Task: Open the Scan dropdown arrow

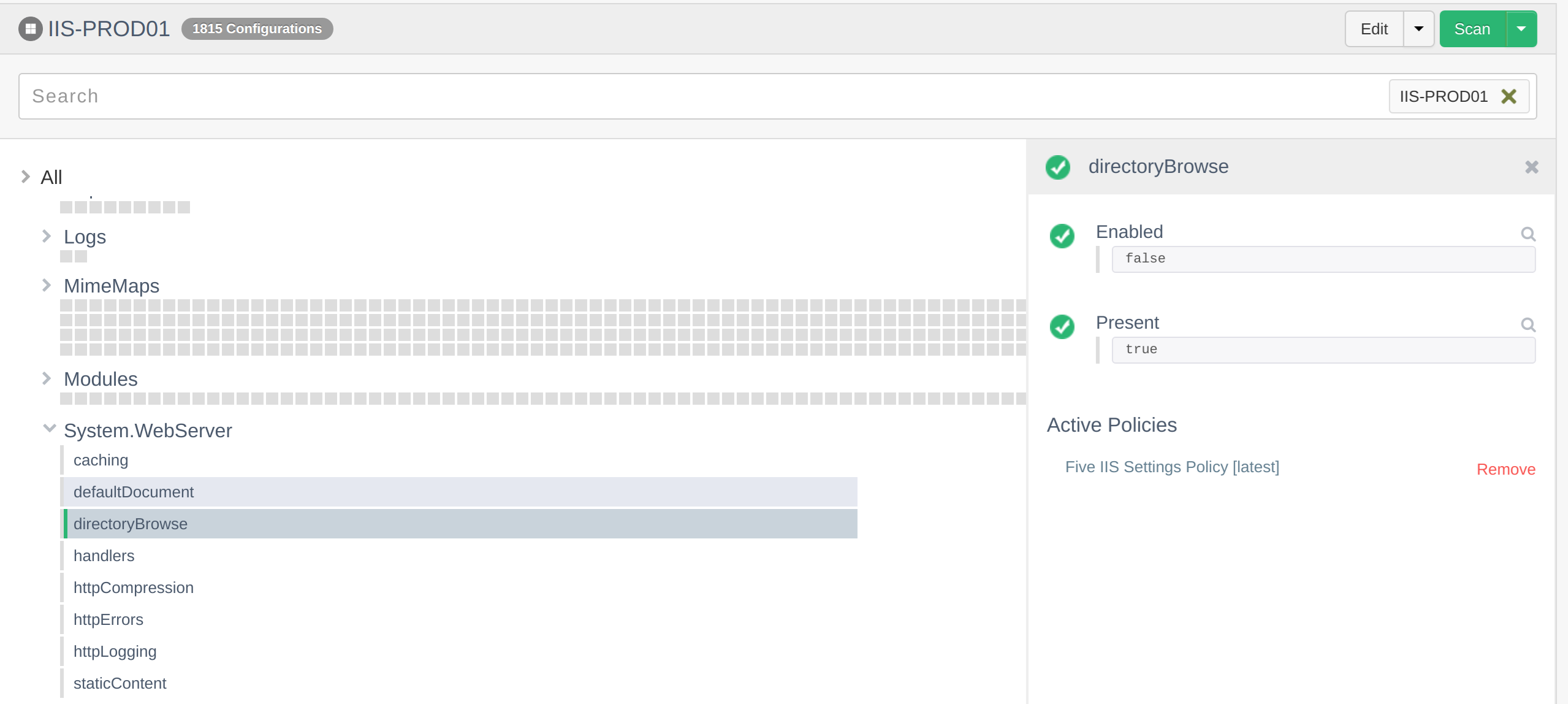Action: (1521, 29)
